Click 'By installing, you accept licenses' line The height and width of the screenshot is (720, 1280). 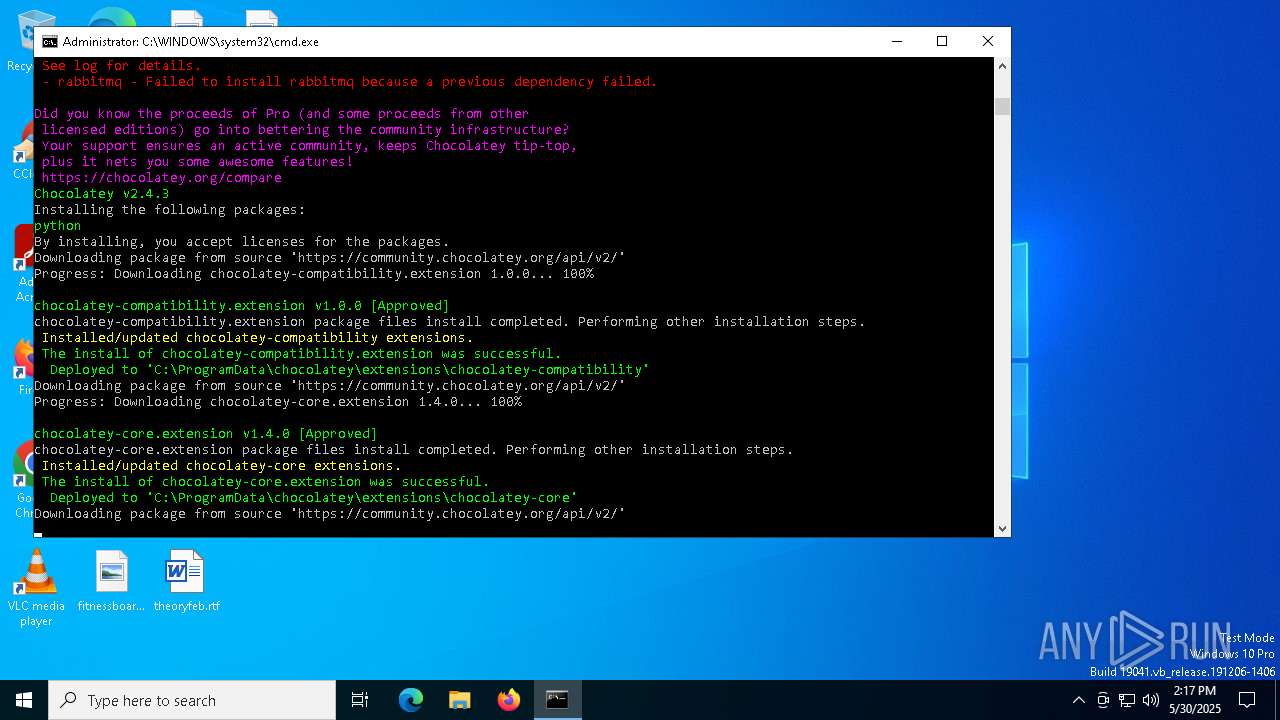[241, 241]
